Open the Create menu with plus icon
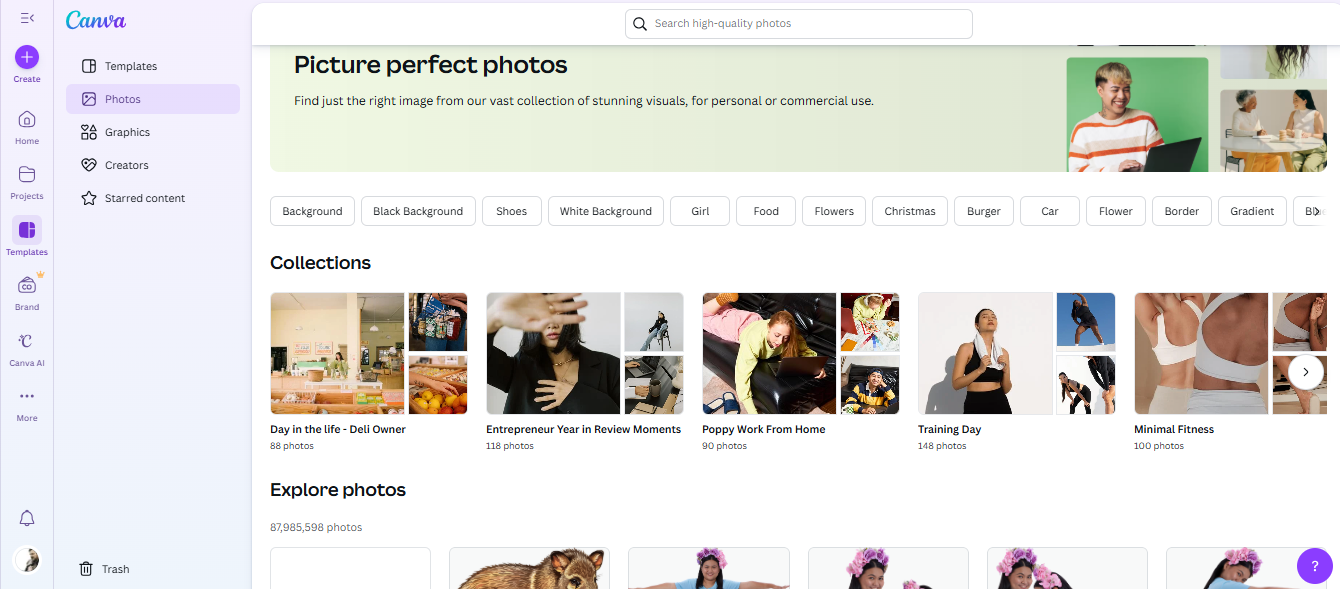Screen dimensions: 1340x589 [x=26, y=56]
